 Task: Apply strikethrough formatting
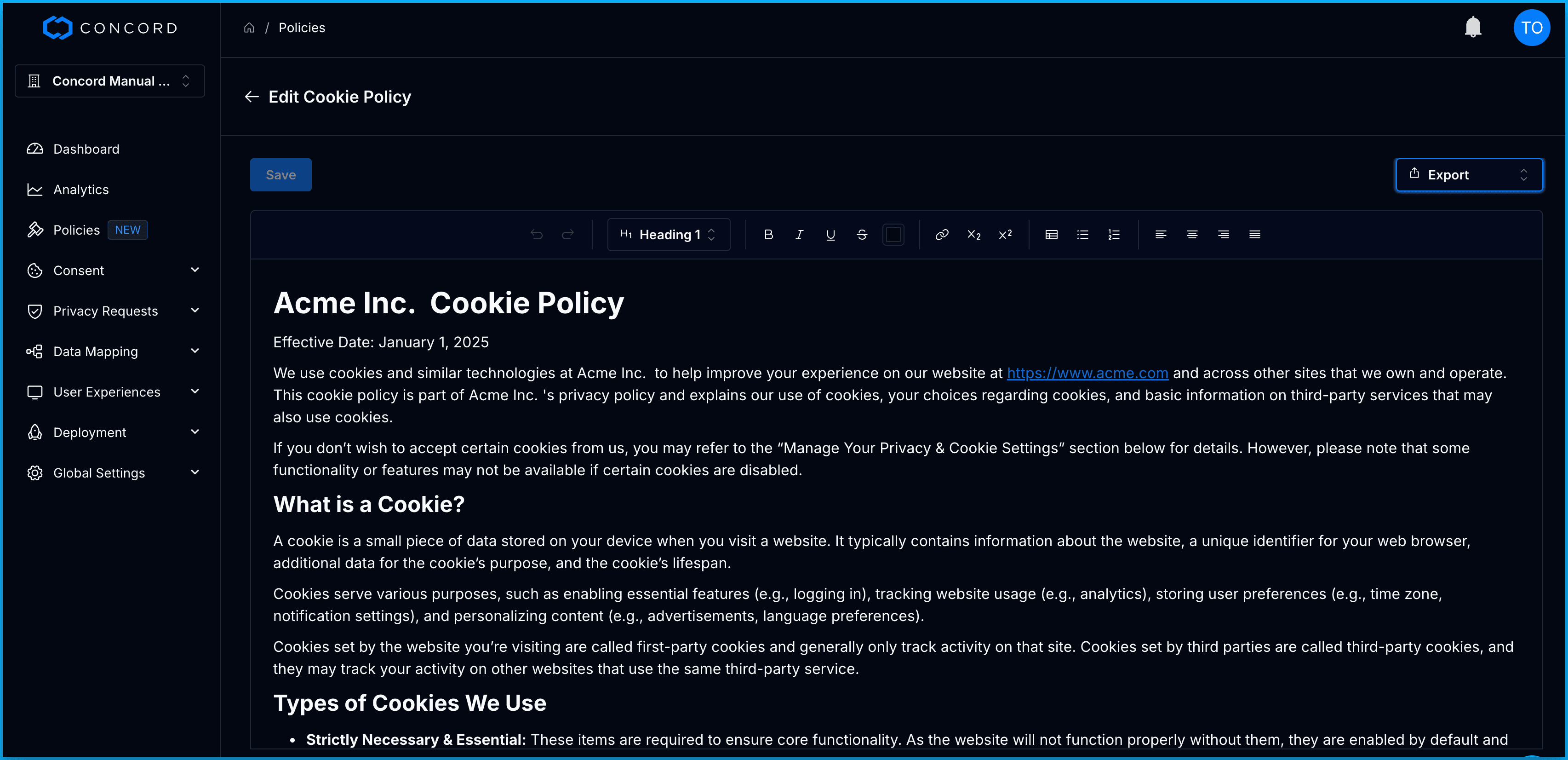[862, 235]
